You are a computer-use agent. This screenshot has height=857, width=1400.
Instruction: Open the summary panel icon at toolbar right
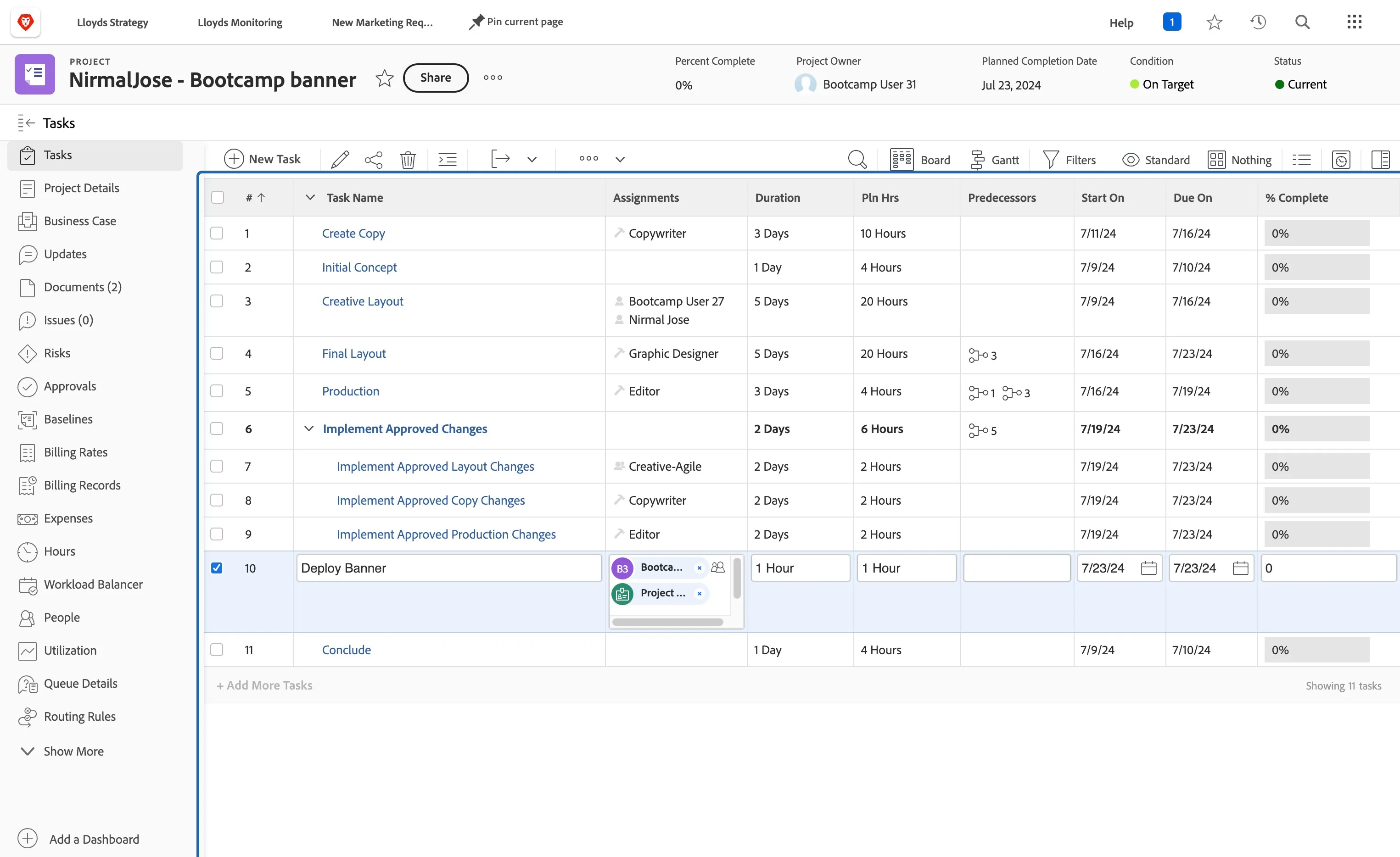(x=1380, y=160)
